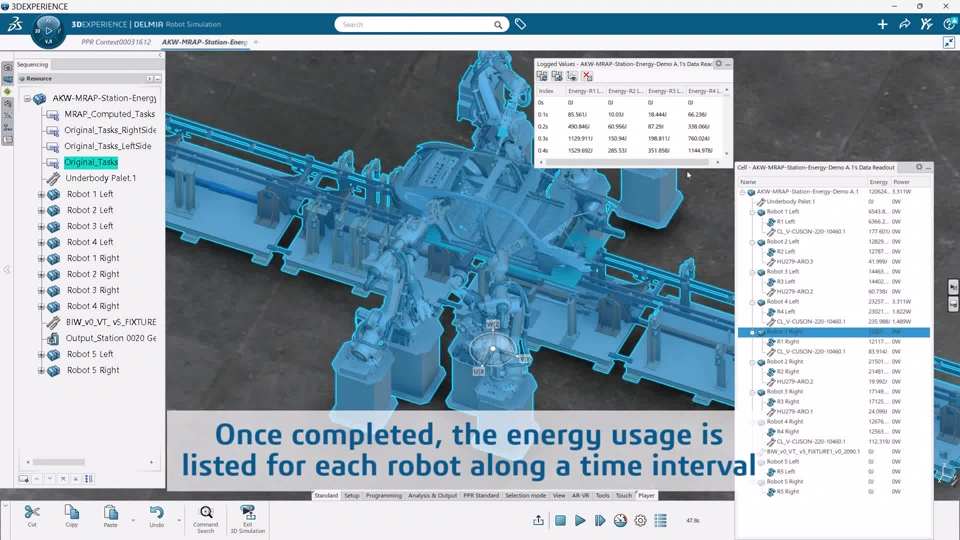
Task: Play the simulation
Action: point(580,520)
